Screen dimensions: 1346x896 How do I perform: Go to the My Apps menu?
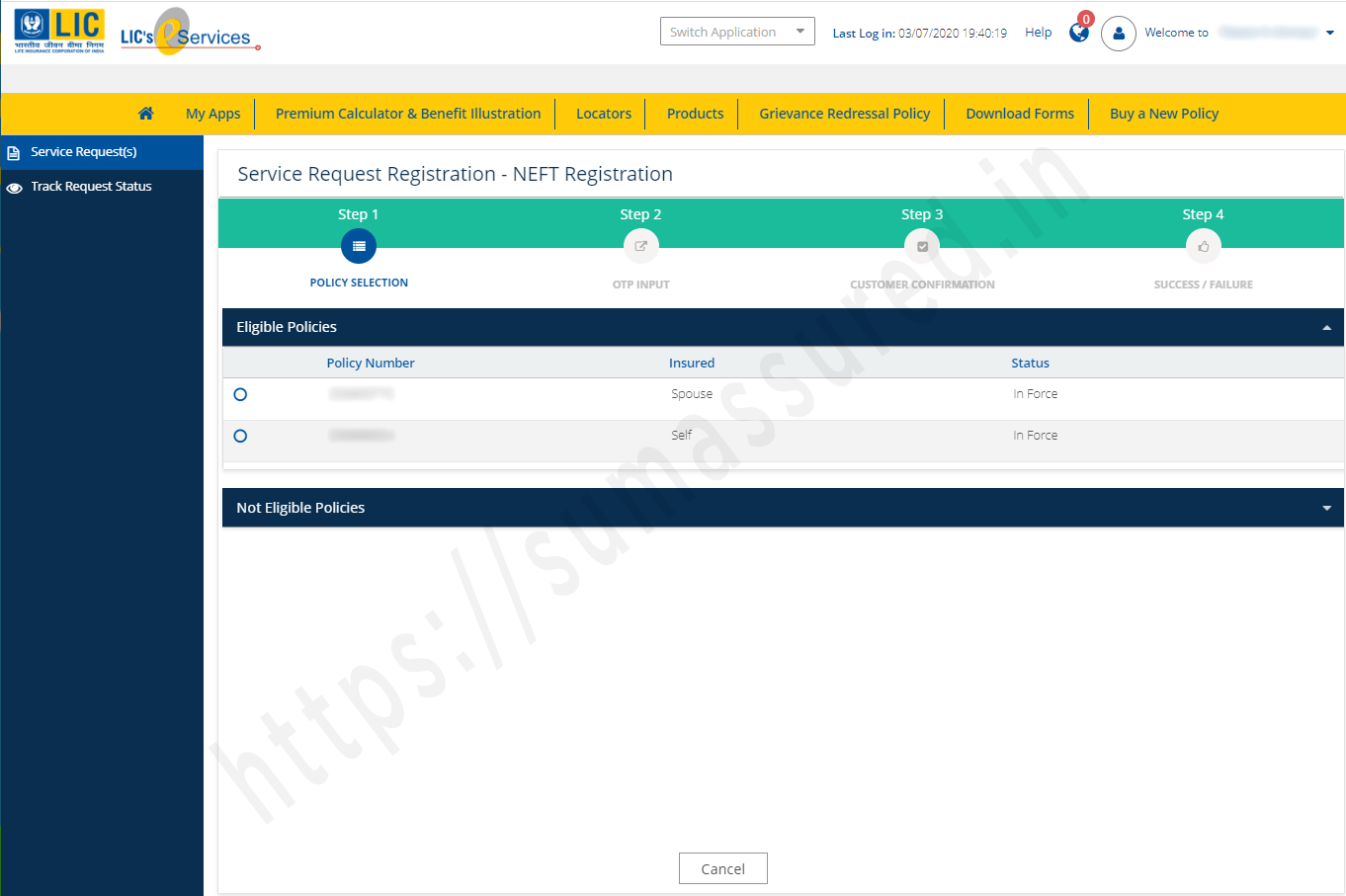[212, 113]
